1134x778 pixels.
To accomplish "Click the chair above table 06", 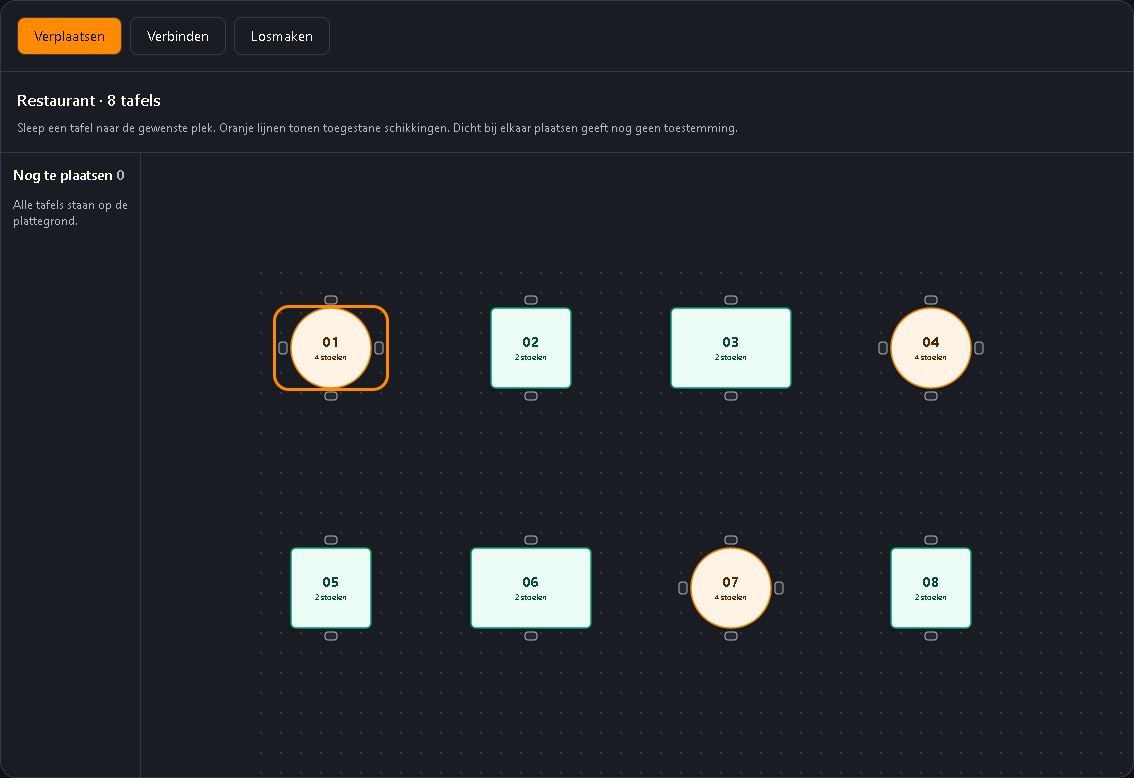I will (x=531, y=540).
